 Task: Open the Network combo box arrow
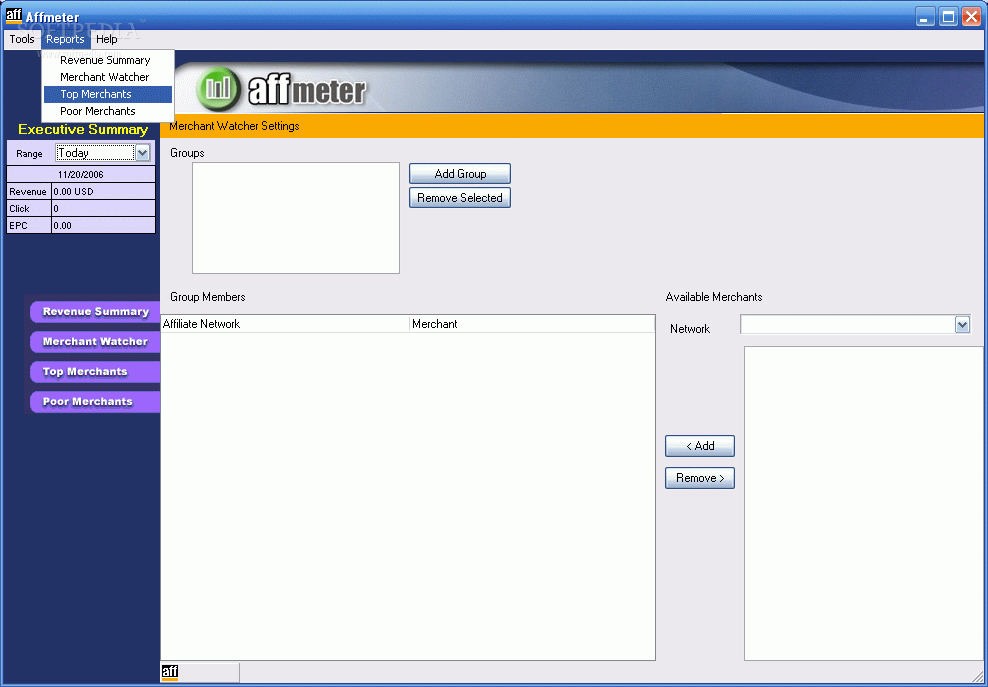(962, 325)
